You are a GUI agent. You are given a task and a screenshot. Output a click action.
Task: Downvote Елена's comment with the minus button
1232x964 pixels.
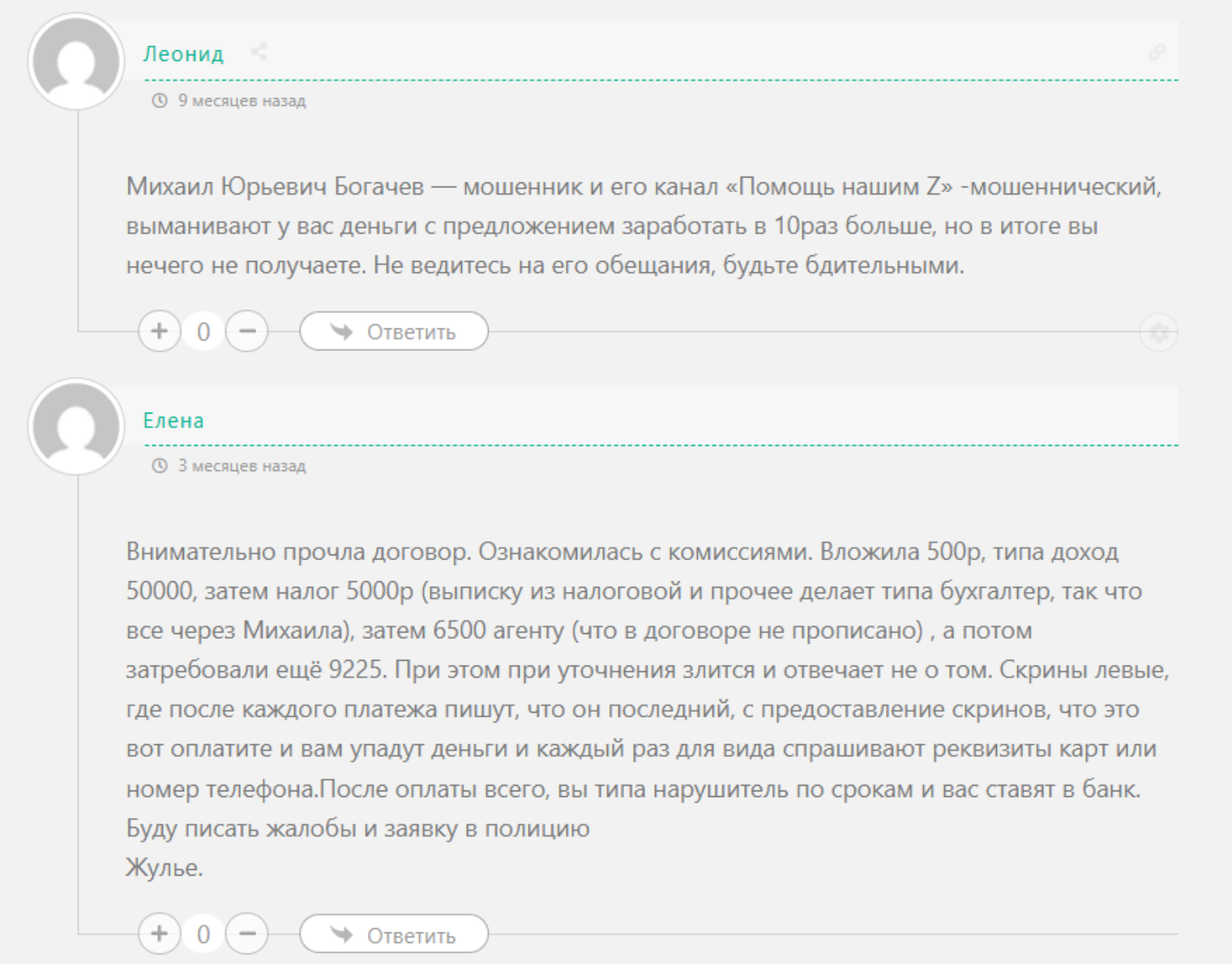pyautogui.click(x=247, y=934)
